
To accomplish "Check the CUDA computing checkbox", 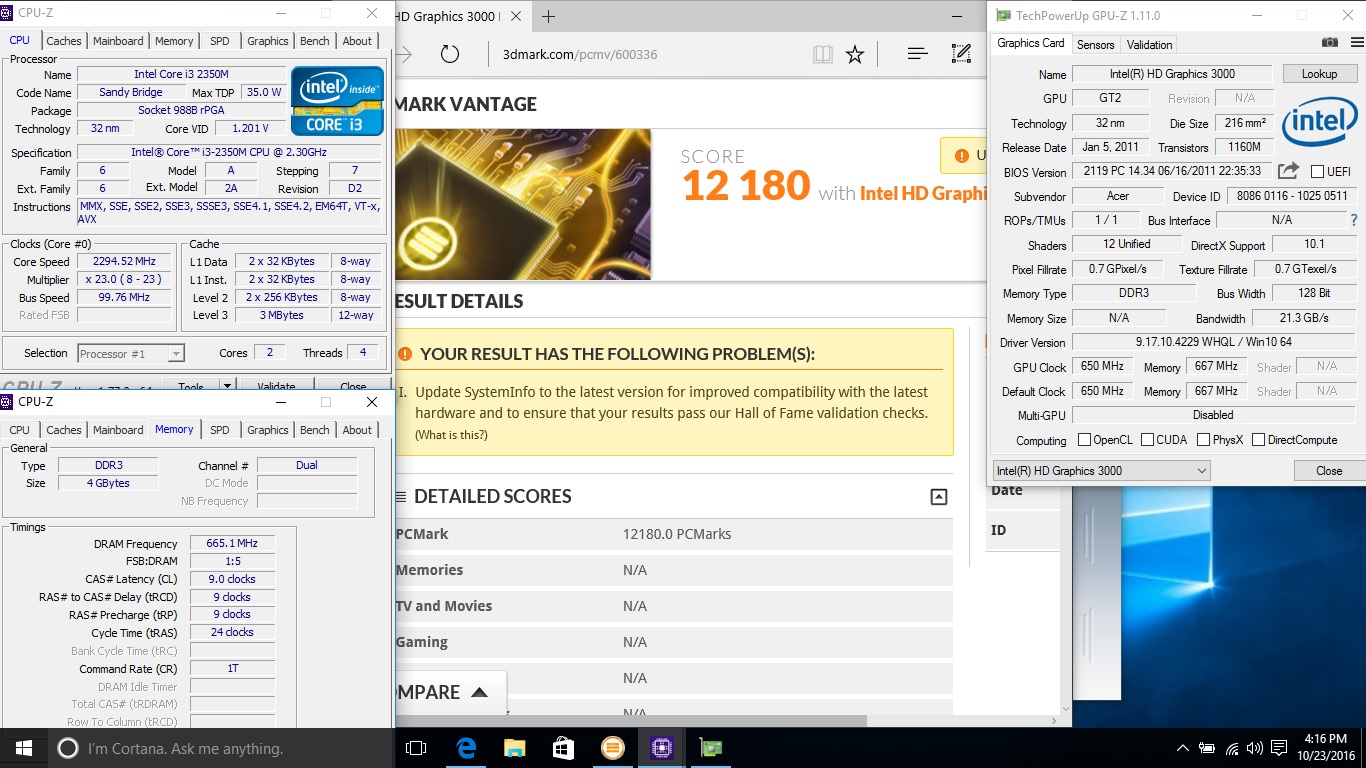I will 1147,440.
